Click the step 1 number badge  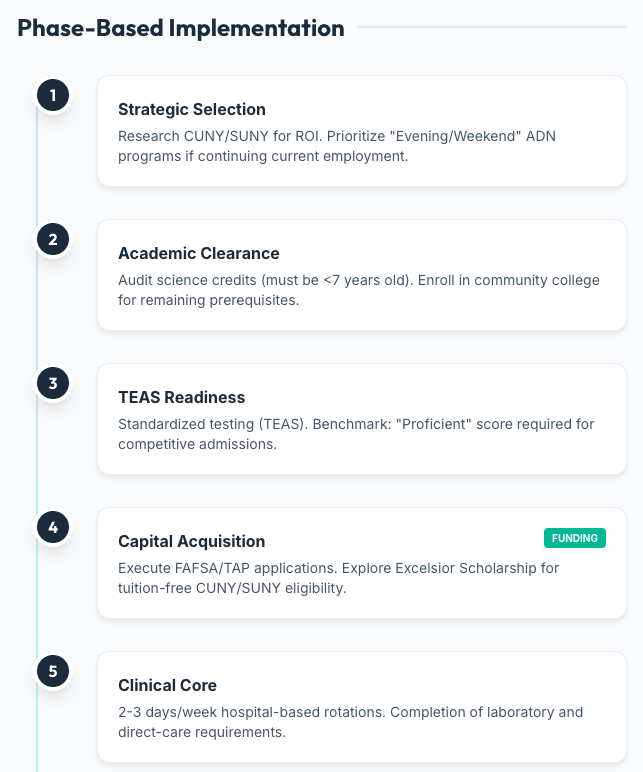click(x=53, y=95)
